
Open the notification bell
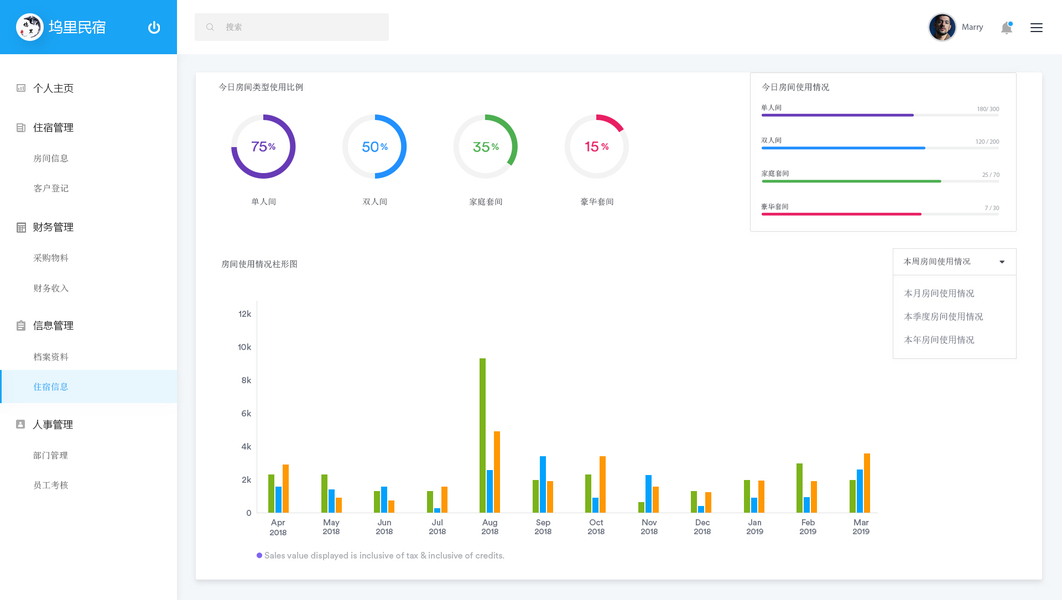point(1006,28)
